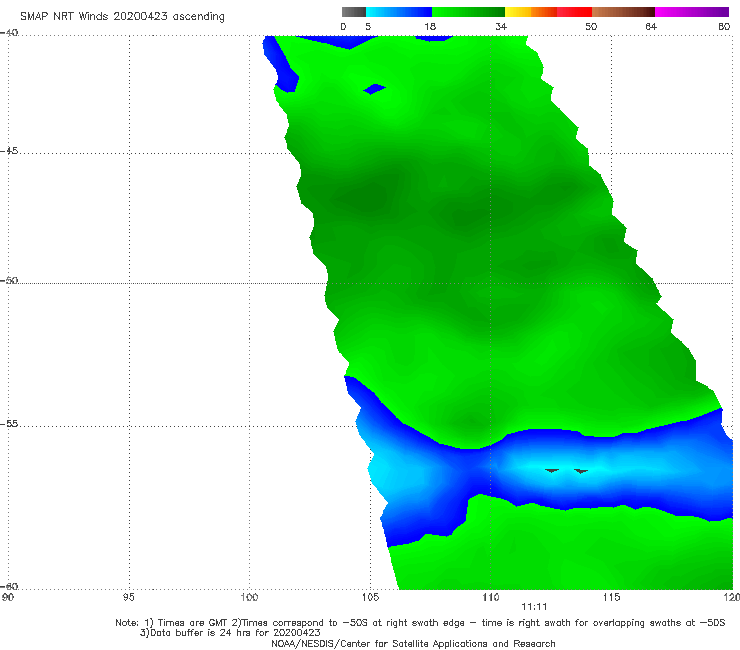
Task: Click the title SMAP NRT Winds 20200423 ascending
Action: click(122, 17)
